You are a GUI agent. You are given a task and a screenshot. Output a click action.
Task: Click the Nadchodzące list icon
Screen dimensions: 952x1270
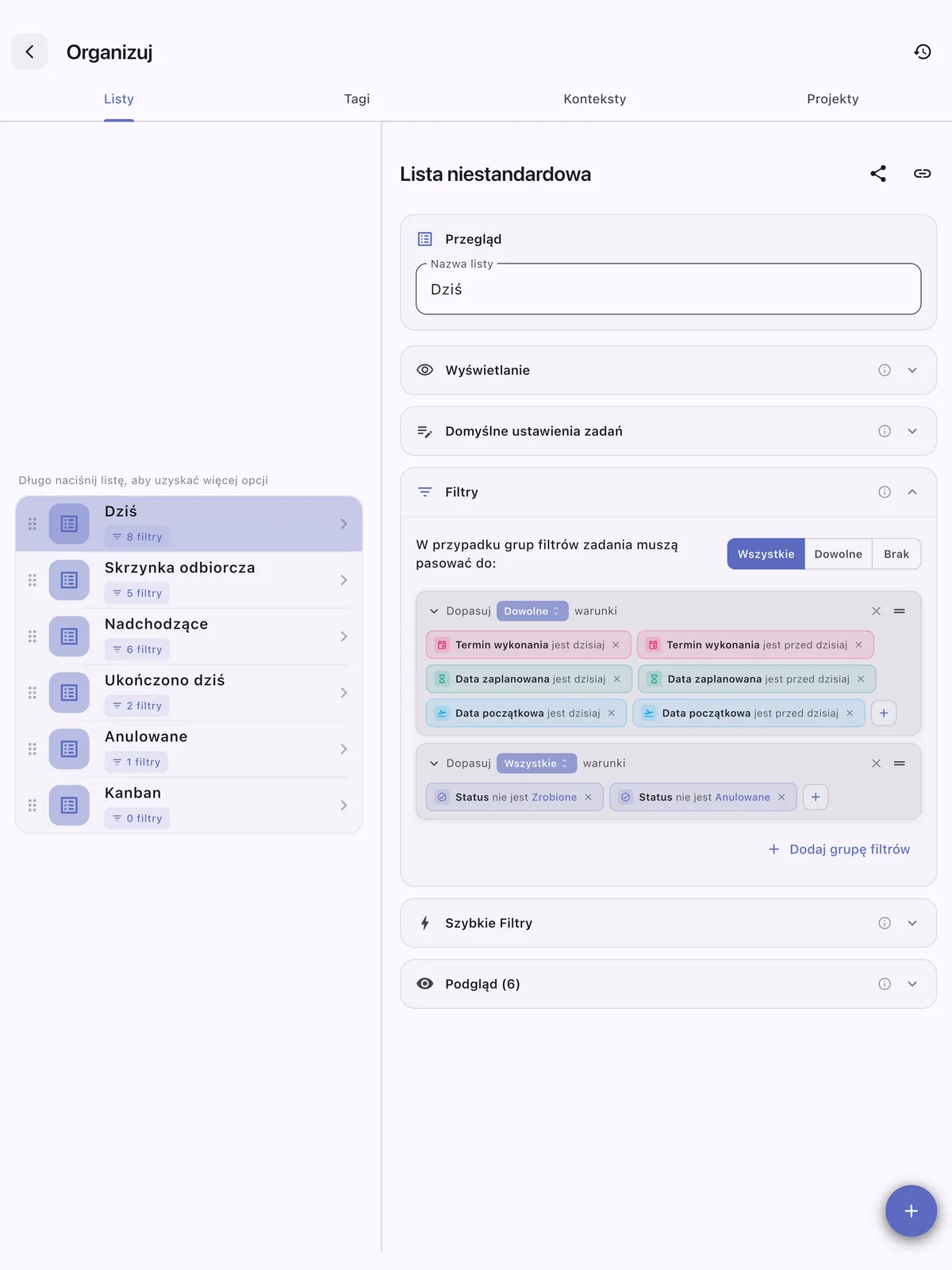(x=69, y=637)
